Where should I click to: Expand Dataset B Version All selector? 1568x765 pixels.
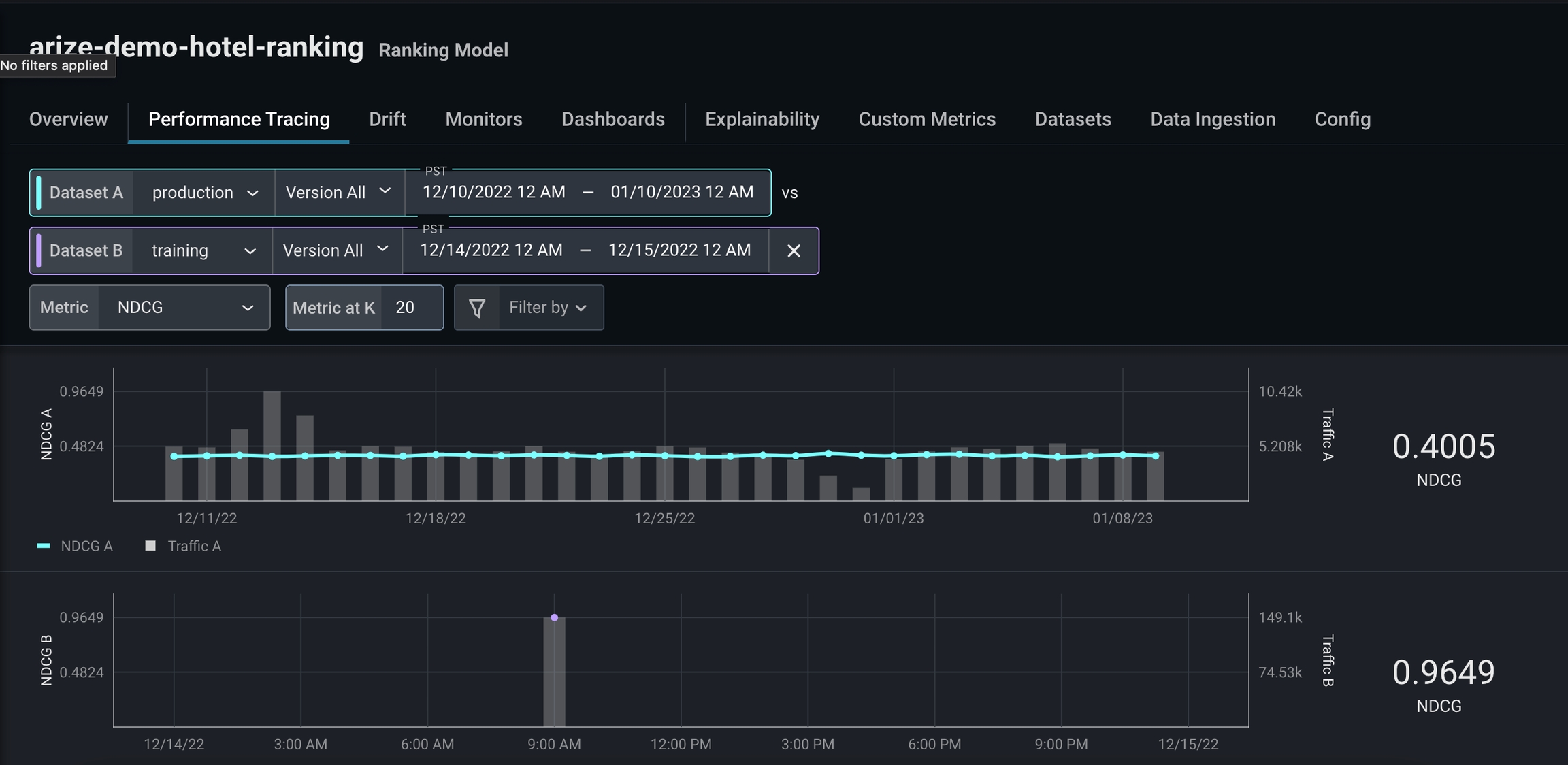(336, 250)
